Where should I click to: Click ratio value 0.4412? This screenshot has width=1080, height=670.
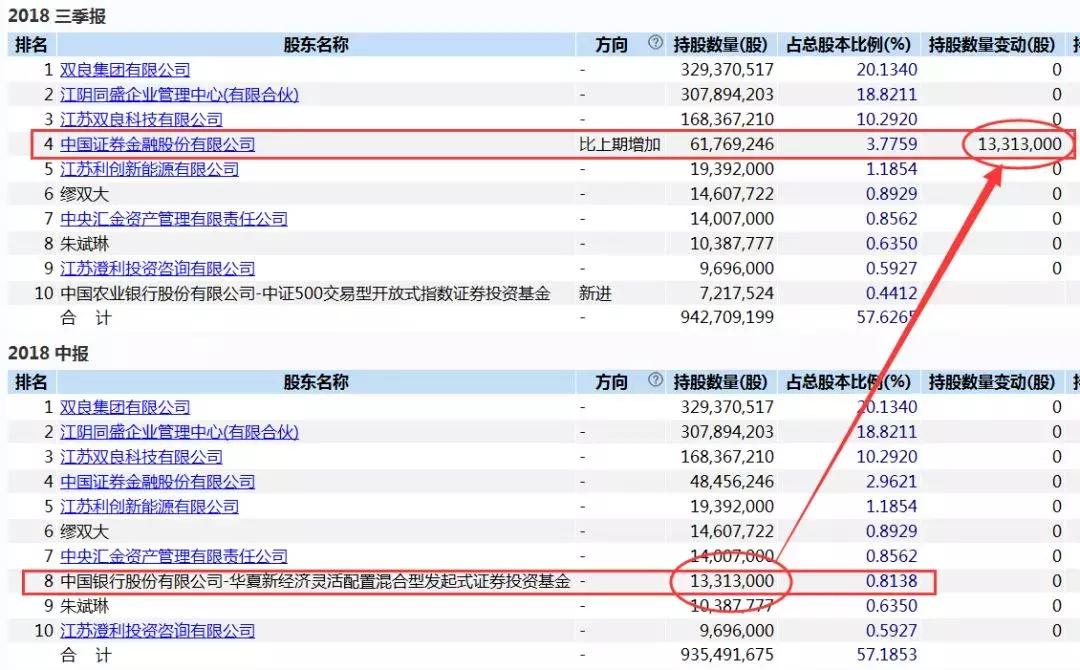coord(891,293)
